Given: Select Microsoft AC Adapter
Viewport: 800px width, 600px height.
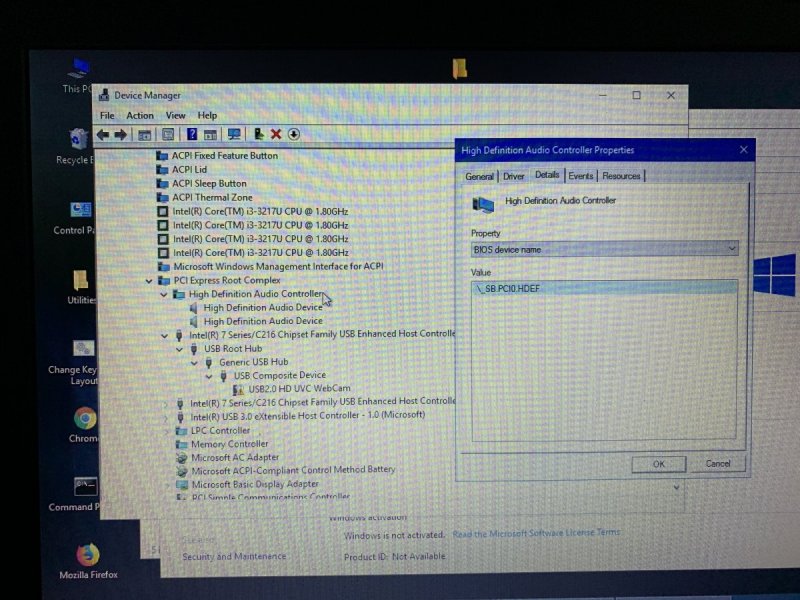Looking at the screenshot, I should coord(235,458).
